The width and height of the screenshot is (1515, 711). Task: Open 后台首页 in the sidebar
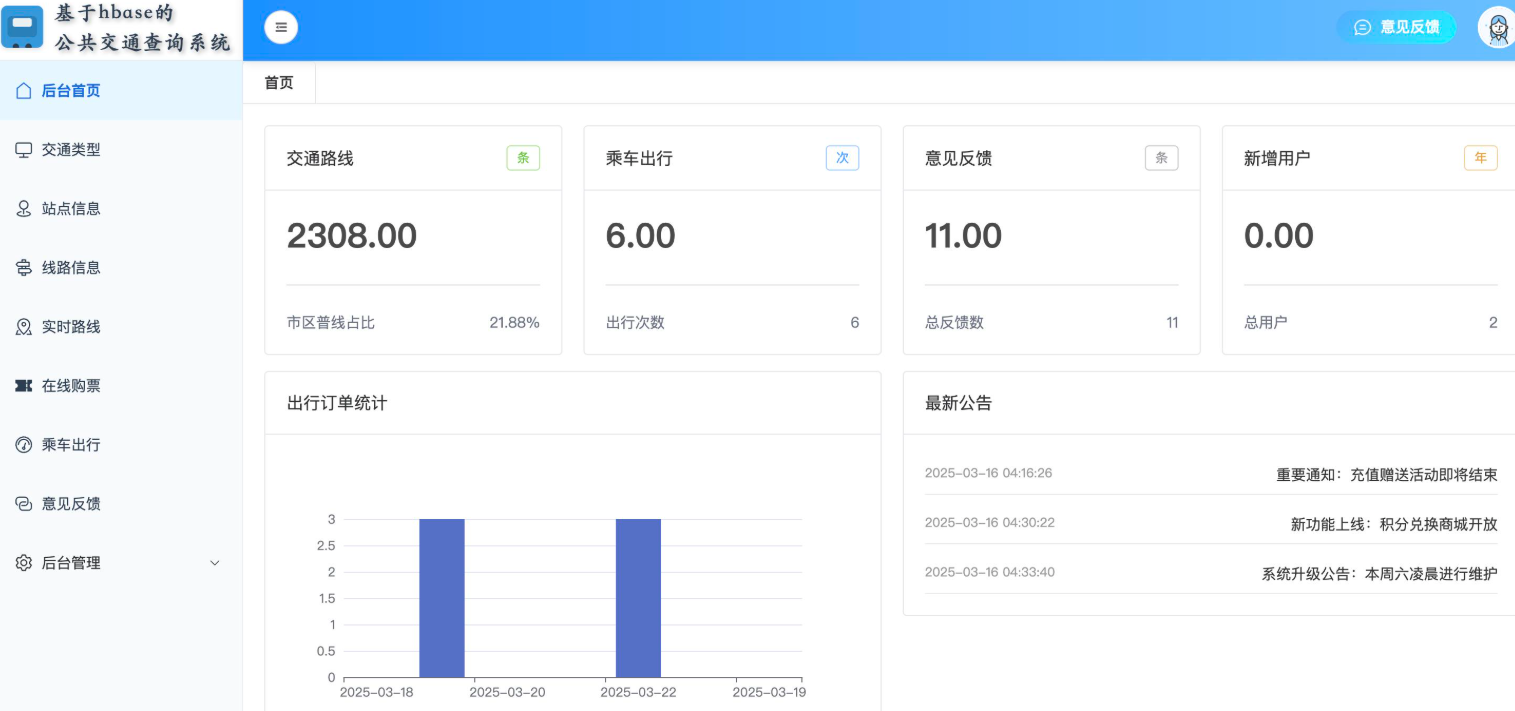(x=121, y=91)
